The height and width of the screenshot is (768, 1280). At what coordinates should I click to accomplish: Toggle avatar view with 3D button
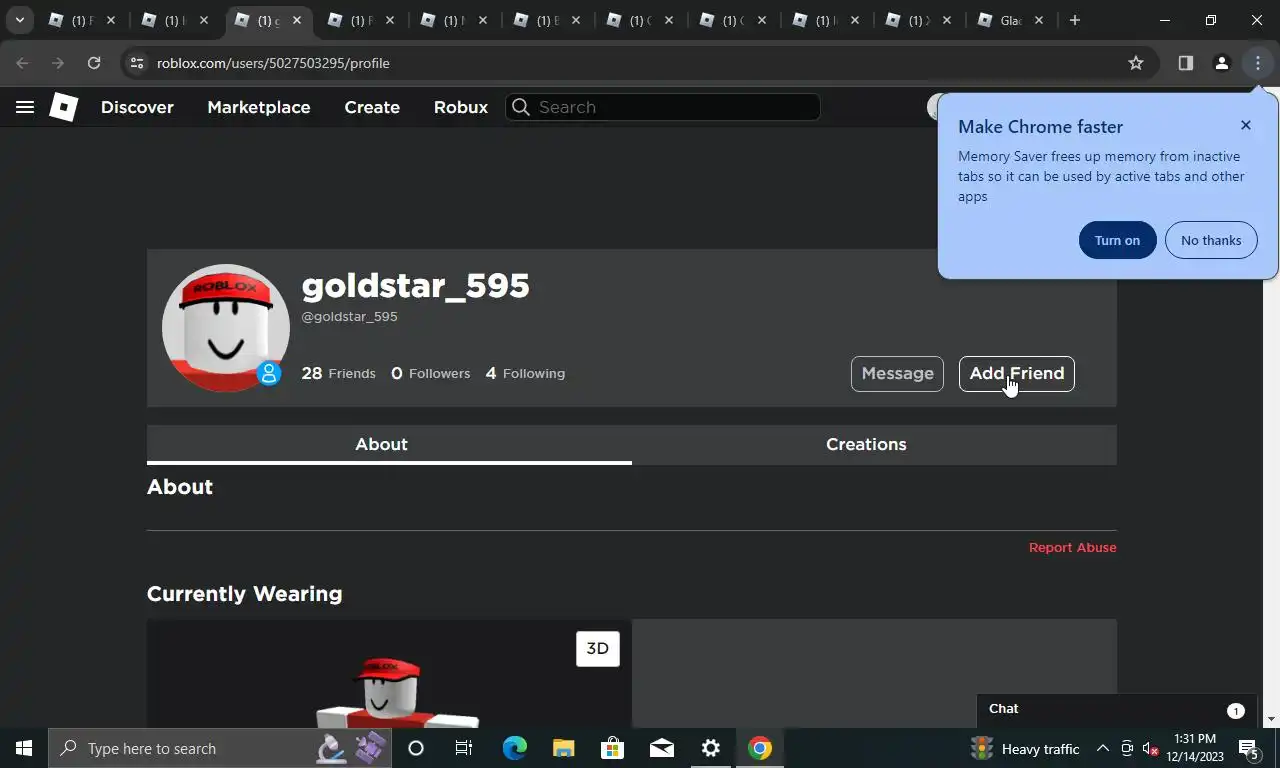coord(598,649)
